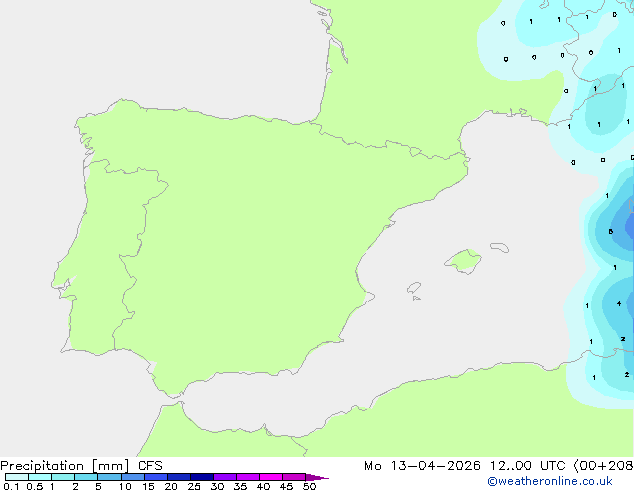The image size is (634, 490).
Task: Click the Menorca island outline
Action: tap(499, 247)
